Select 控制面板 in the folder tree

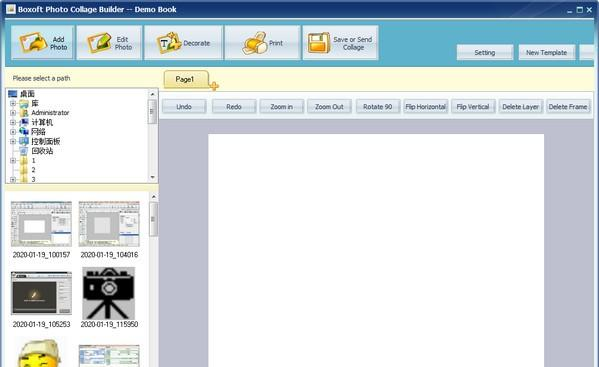coord(40,141)
